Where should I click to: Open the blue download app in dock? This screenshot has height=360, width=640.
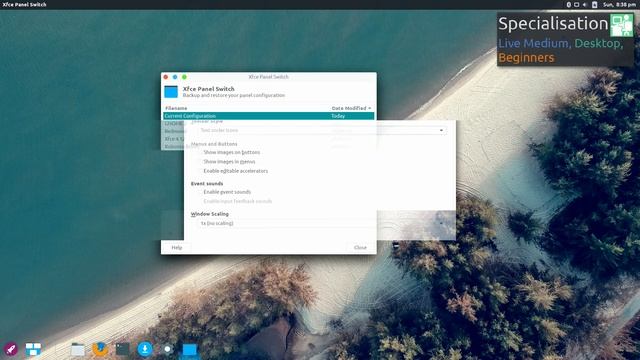[x=144, y=349]
